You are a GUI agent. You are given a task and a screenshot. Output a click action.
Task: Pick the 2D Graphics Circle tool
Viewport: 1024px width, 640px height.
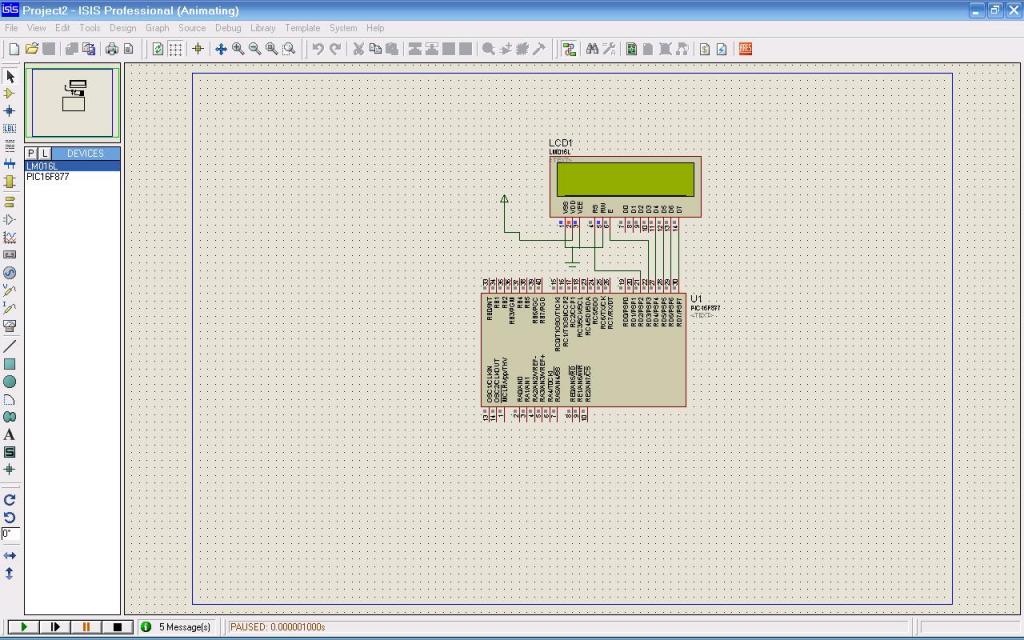click(x=10, y=382)
